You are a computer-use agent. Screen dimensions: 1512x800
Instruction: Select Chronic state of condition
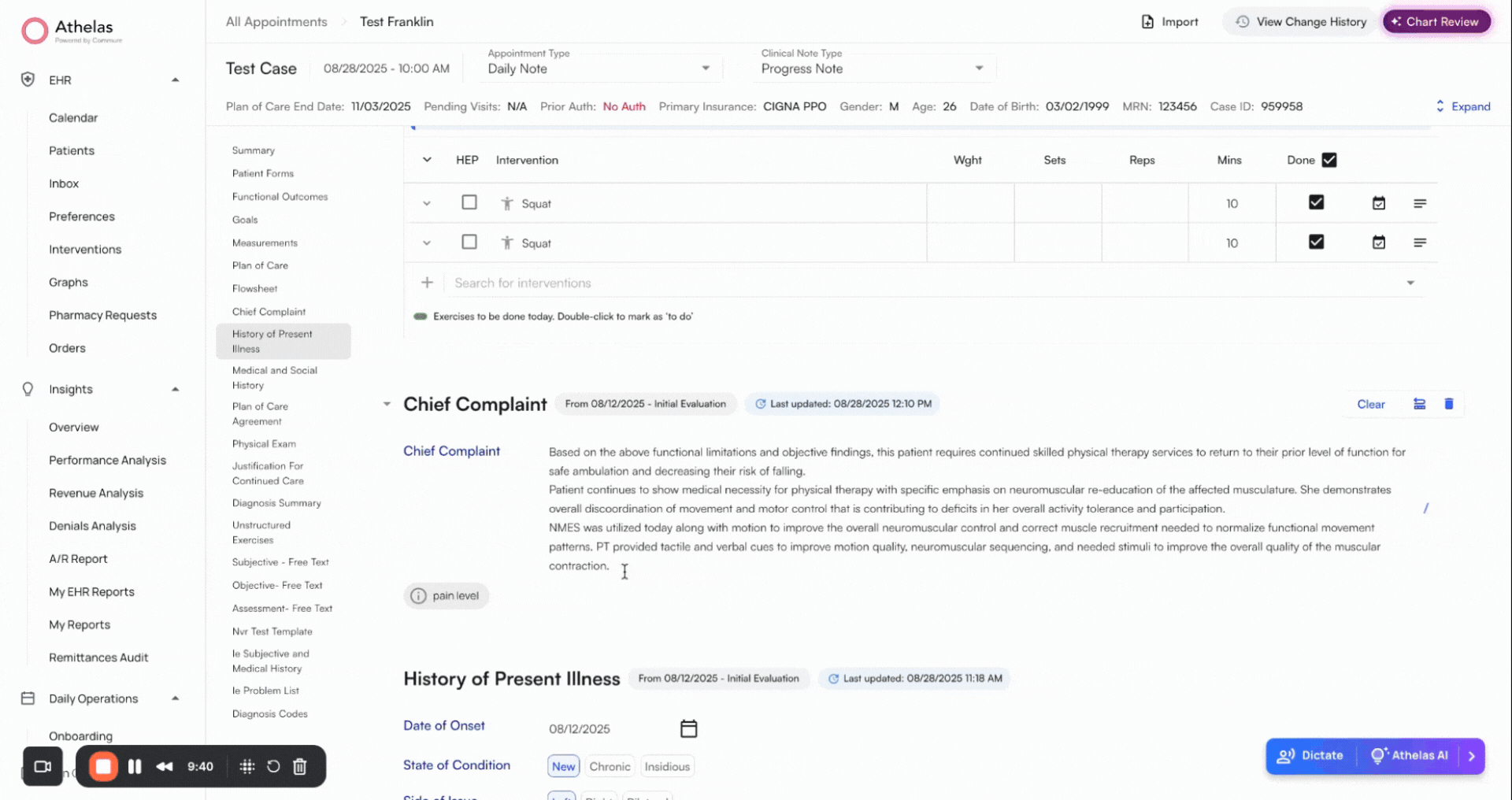coord(610,766)
